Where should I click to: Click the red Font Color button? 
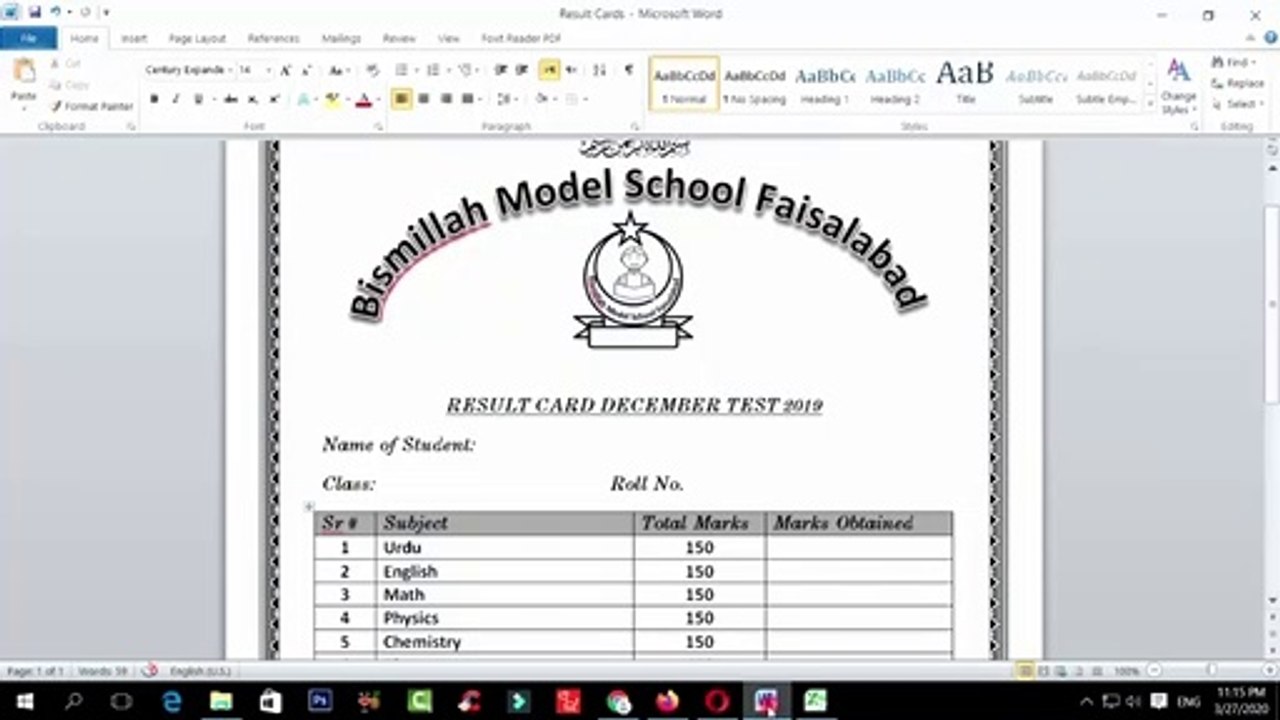[364, 99]
